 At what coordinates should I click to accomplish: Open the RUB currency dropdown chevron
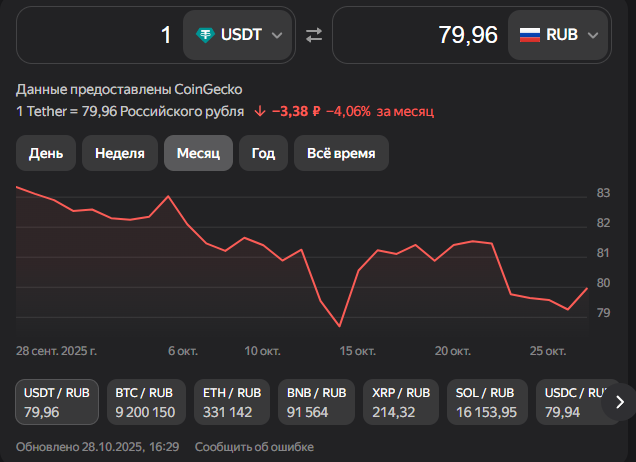[593, 35]
